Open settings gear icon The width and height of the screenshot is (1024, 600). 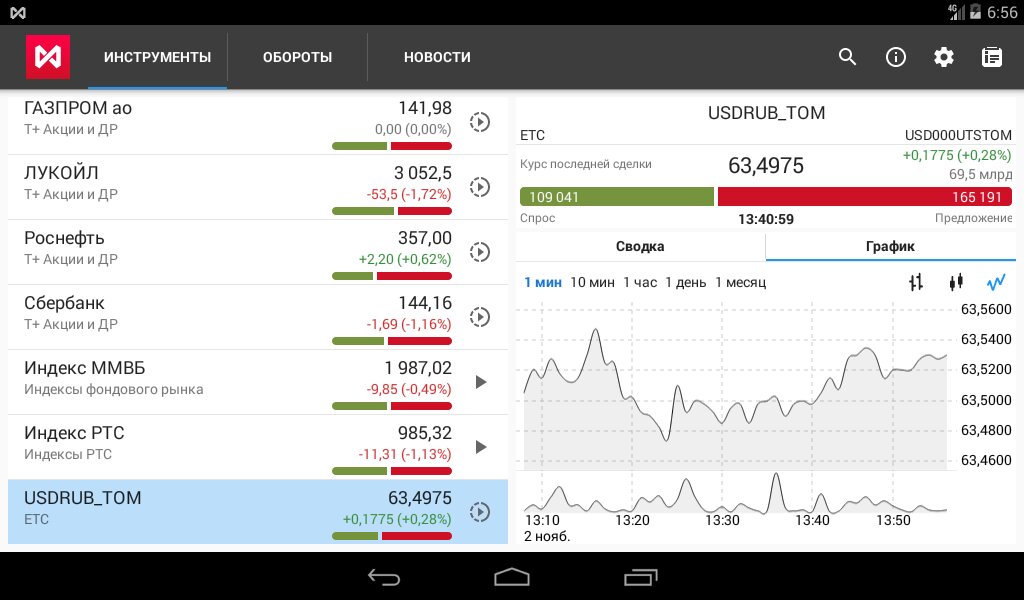click(944, 57)
